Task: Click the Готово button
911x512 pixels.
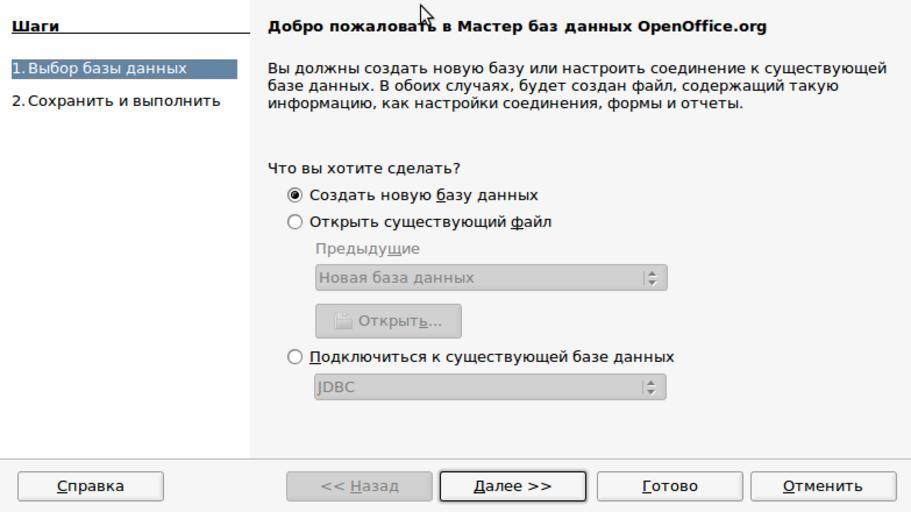Action: [x=669, y=486]
